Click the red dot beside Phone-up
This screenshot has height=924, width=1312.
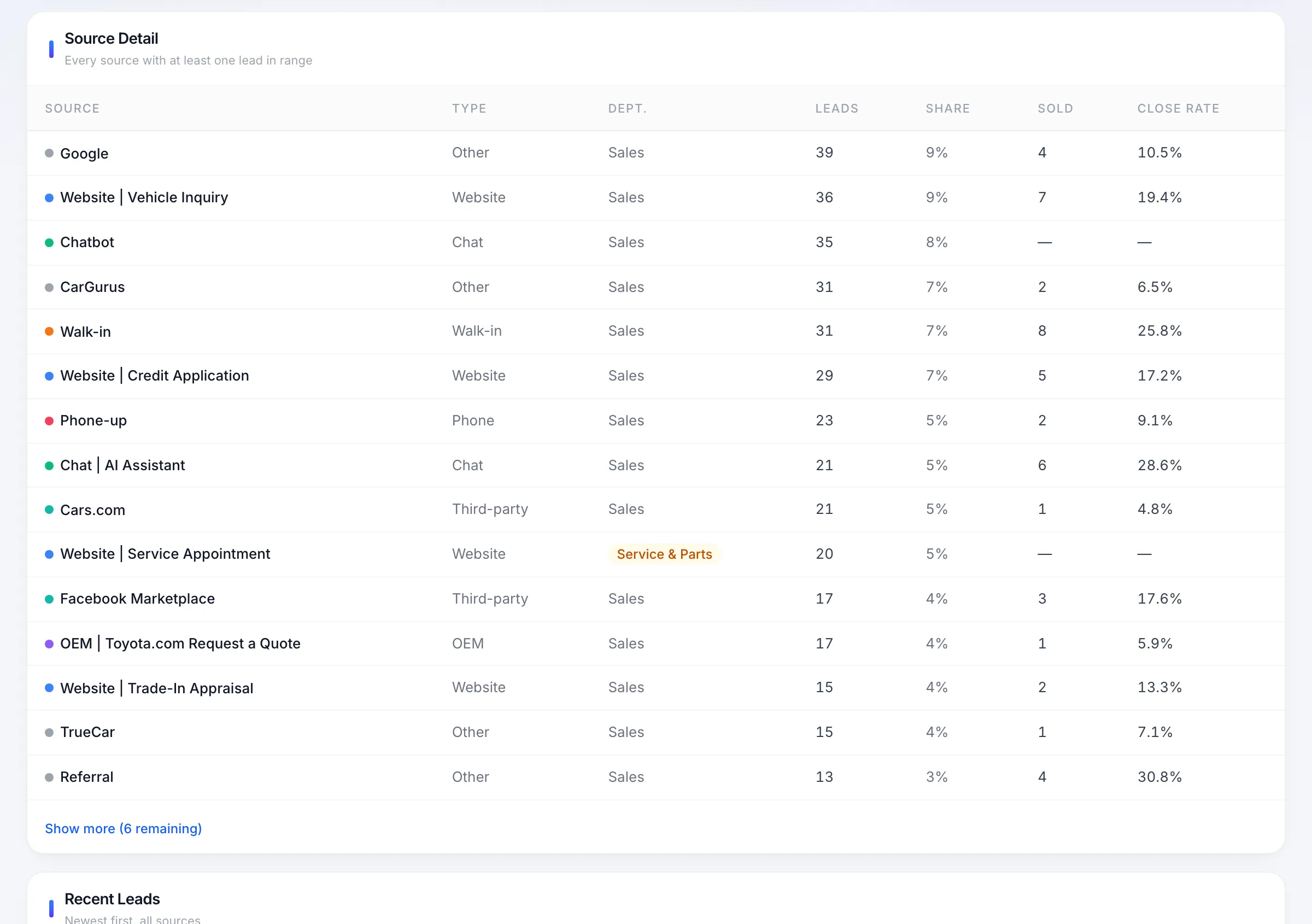pos(49,421)
